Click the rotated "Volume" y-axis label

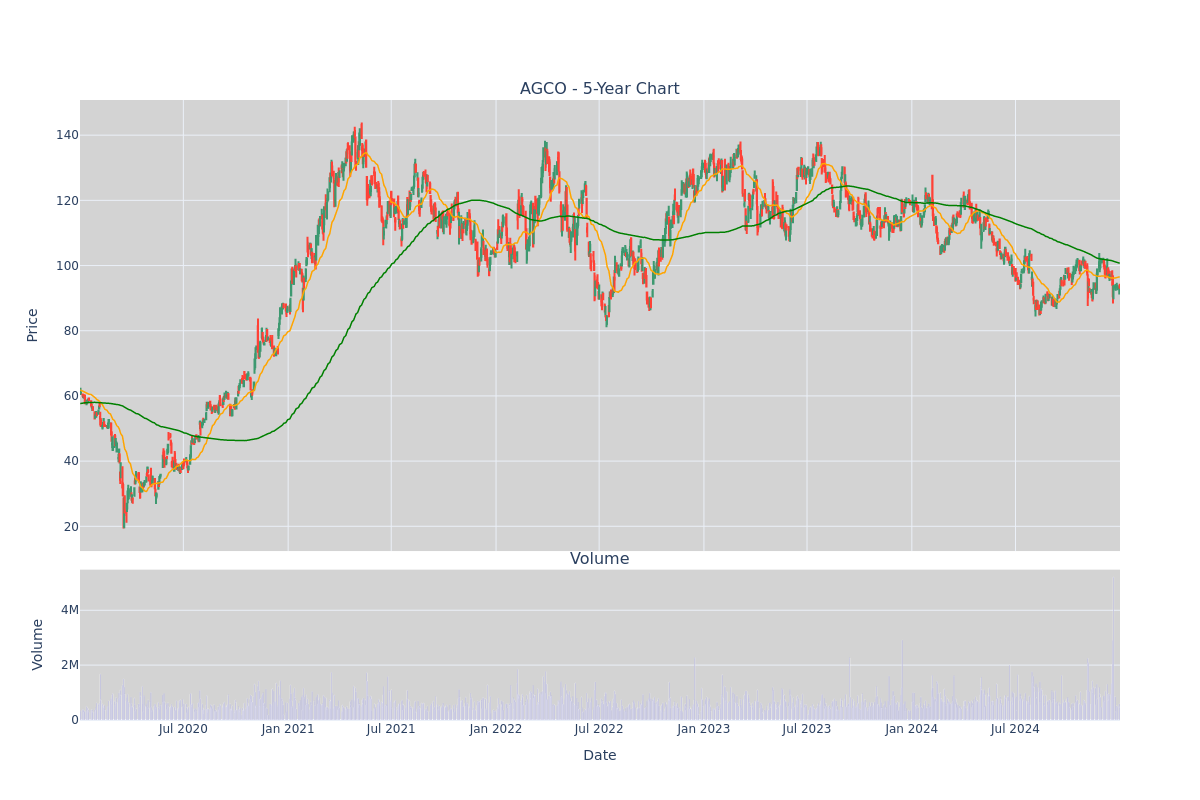point(38,644)
